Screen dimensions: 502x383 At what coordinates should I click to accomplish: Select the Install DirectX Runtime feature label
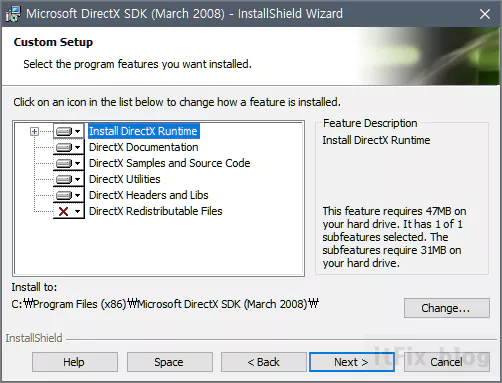(143, 131)
